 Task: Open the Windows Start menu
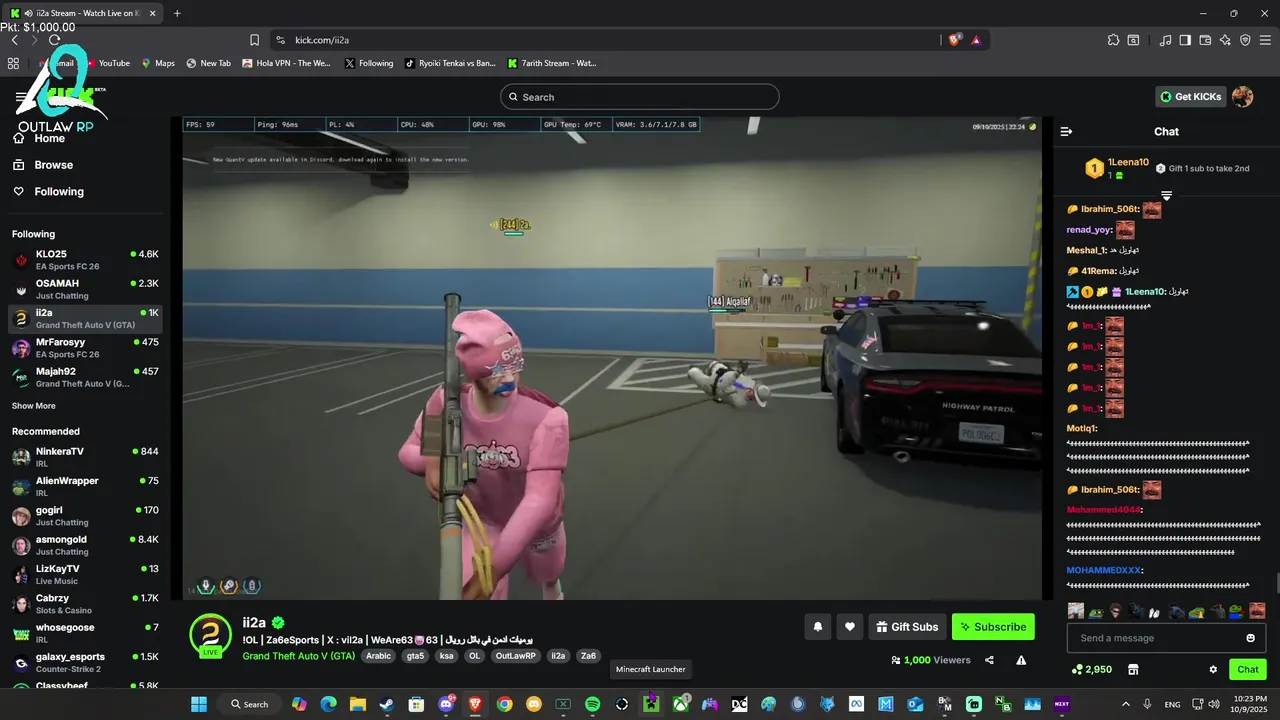click(199, 704)
